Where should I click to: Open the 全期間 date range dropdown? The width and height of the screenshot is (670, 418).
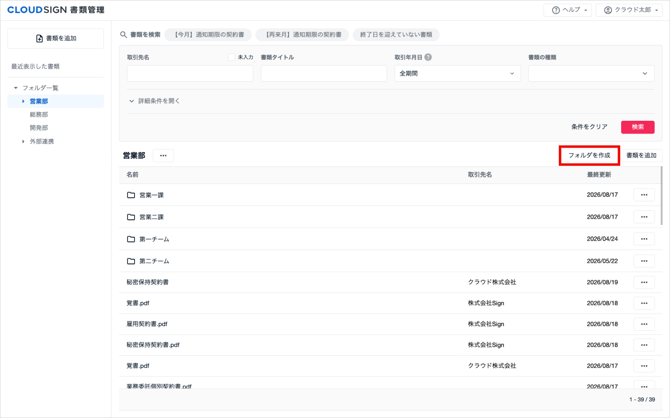pos(457,74)
